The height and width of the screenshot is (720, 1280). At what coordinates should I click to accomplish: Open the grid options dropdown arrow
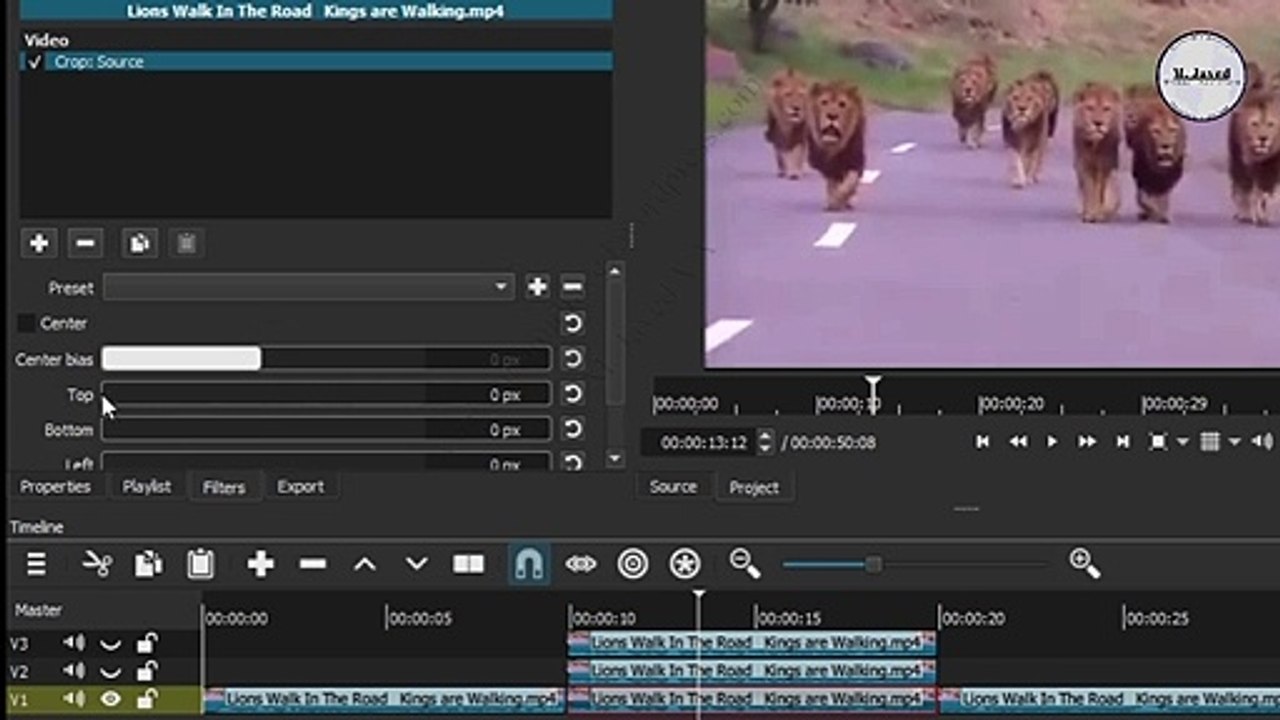click(1234, 441)
